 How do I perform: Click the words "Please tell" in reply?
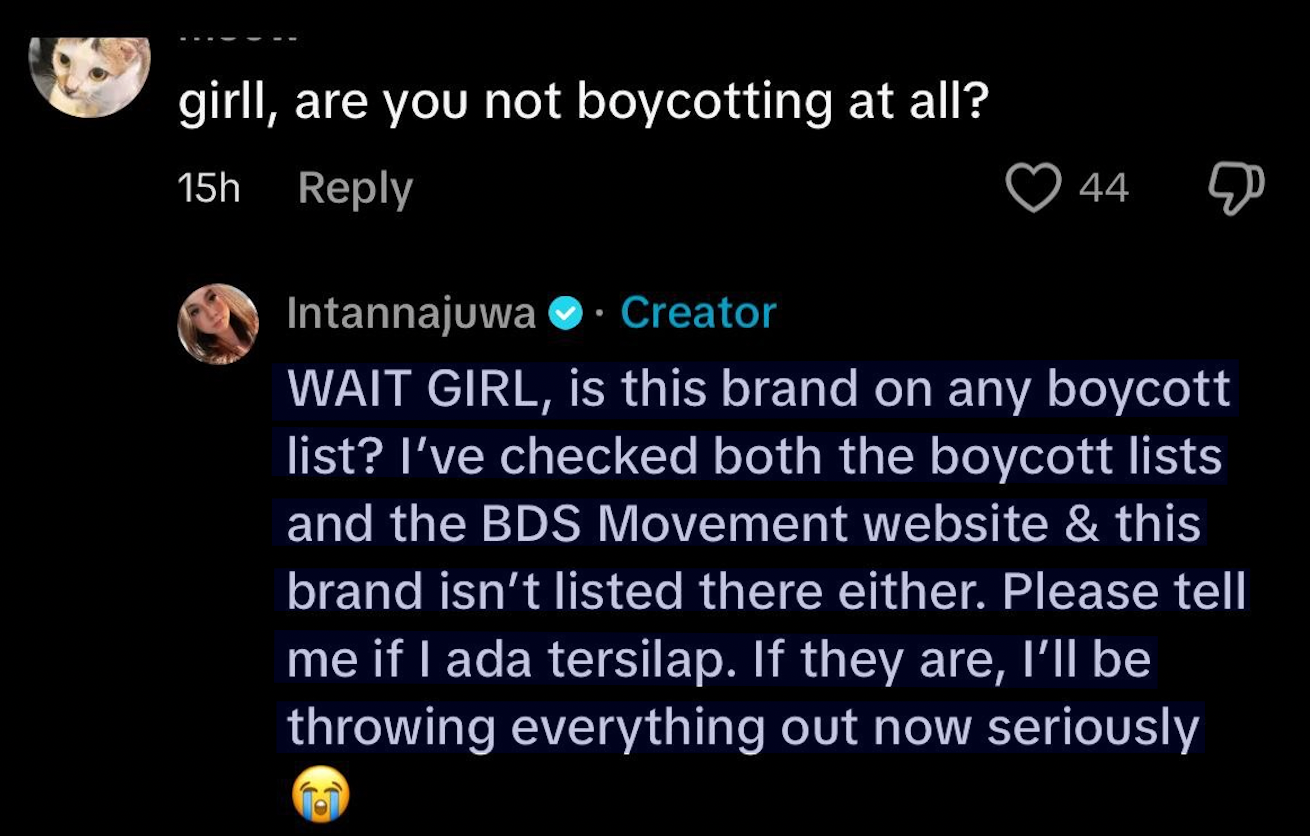[1123, 593]
